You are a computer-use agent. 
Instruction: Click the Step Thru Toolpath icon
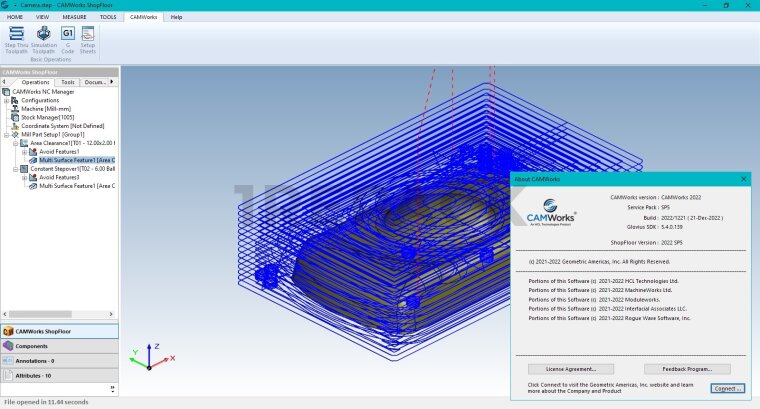16,34
